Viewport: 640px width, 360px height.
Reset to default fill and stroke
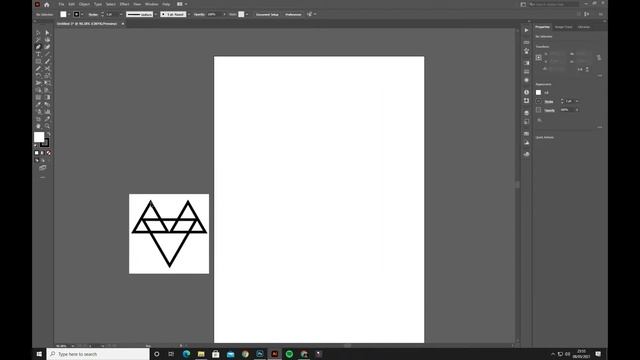[36, 145]
